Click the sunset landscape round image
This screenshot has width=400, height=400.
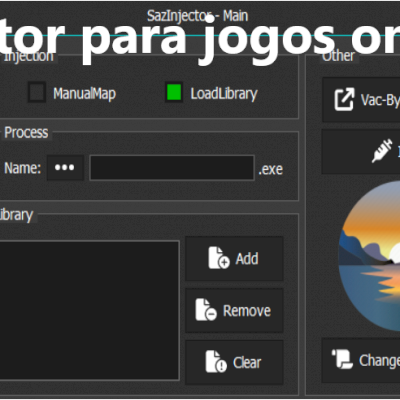tap(369, 257)
